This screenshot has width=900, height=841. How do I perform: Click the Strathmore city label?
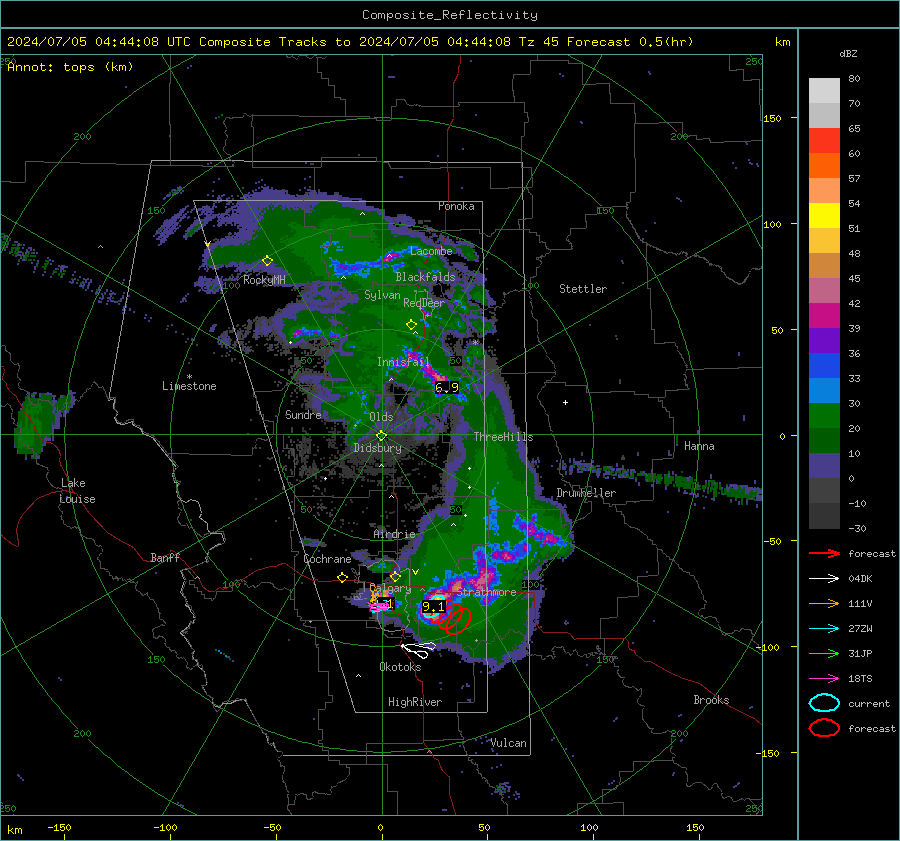click(486, 592)
